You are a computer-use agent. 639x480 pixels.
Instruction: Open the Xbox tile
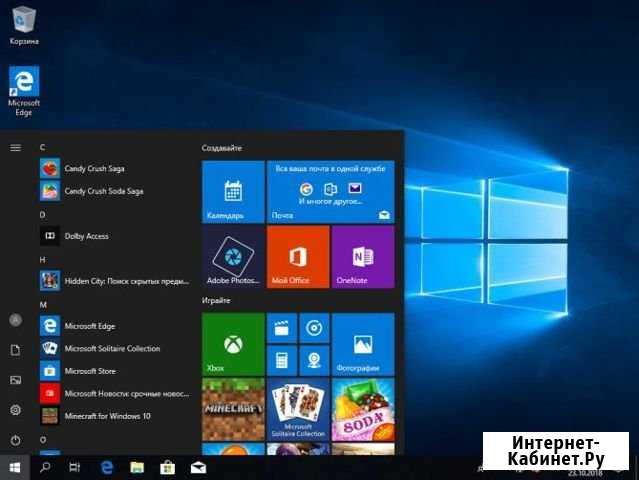[233, 344]
